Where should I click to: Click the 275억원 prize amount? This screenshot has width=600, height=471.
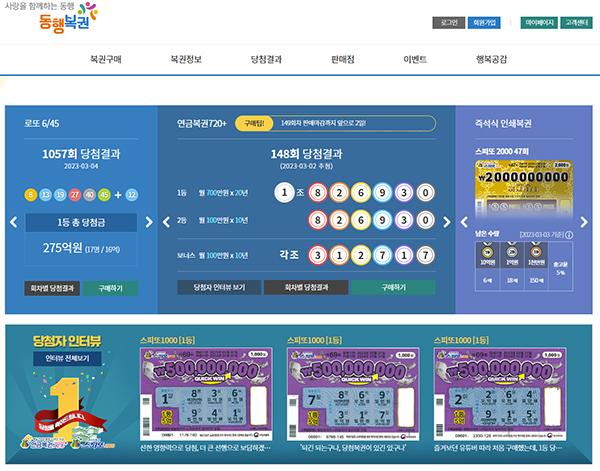click(62, 248)
